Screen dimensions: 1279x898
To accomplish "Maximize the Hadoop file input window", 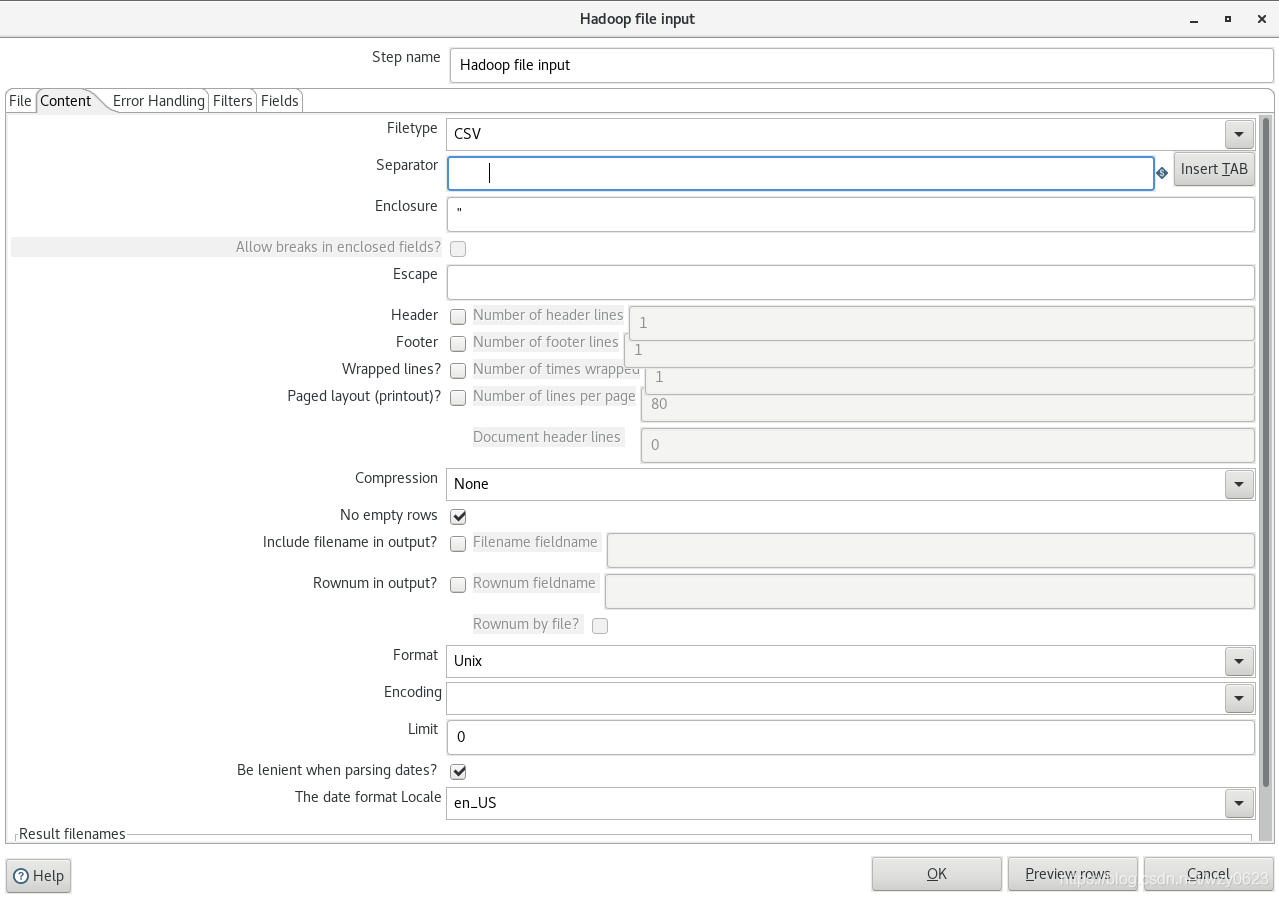I will (1227, 19).
